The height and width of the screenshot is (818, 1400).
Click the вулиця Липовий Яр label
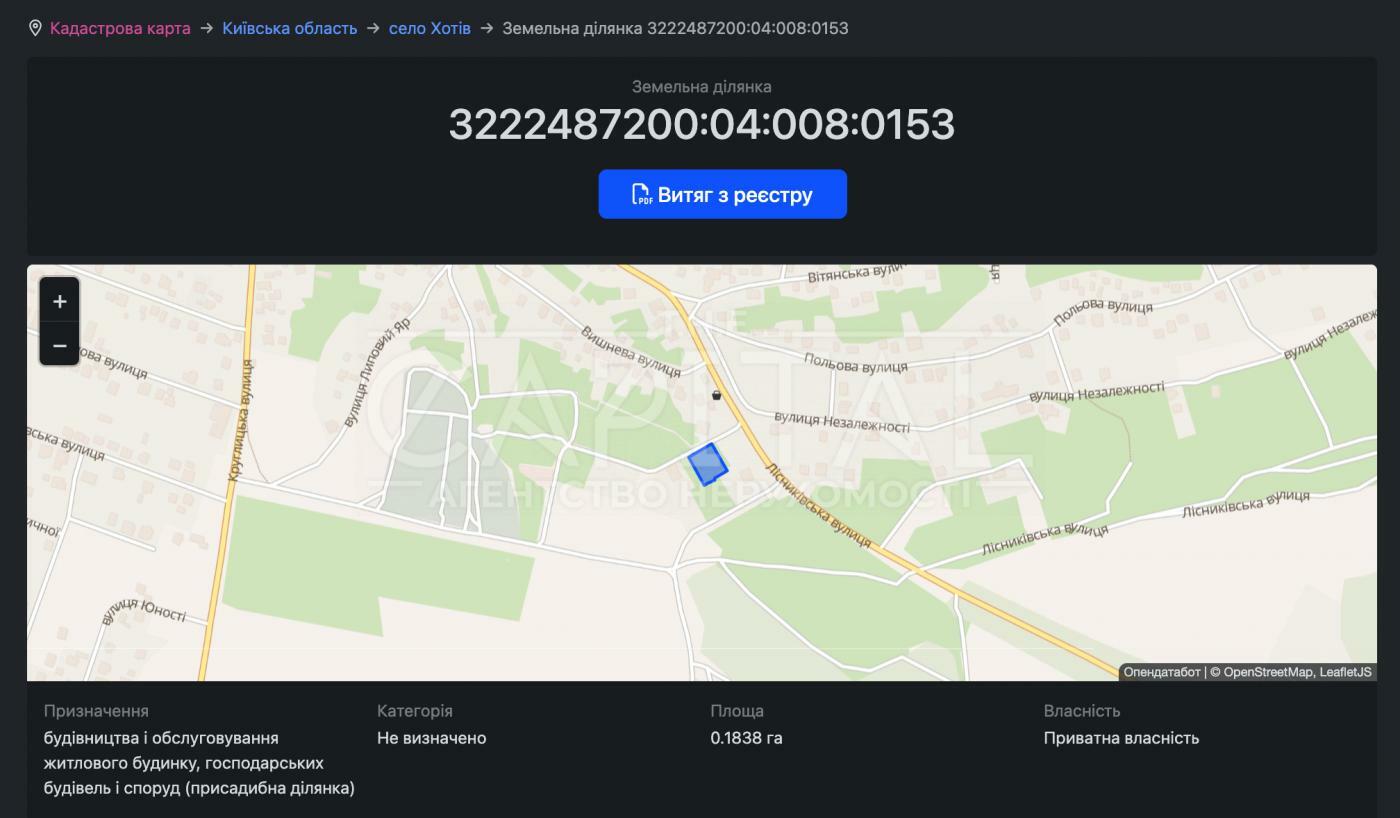pyautogui.click(x=377, y=373)
